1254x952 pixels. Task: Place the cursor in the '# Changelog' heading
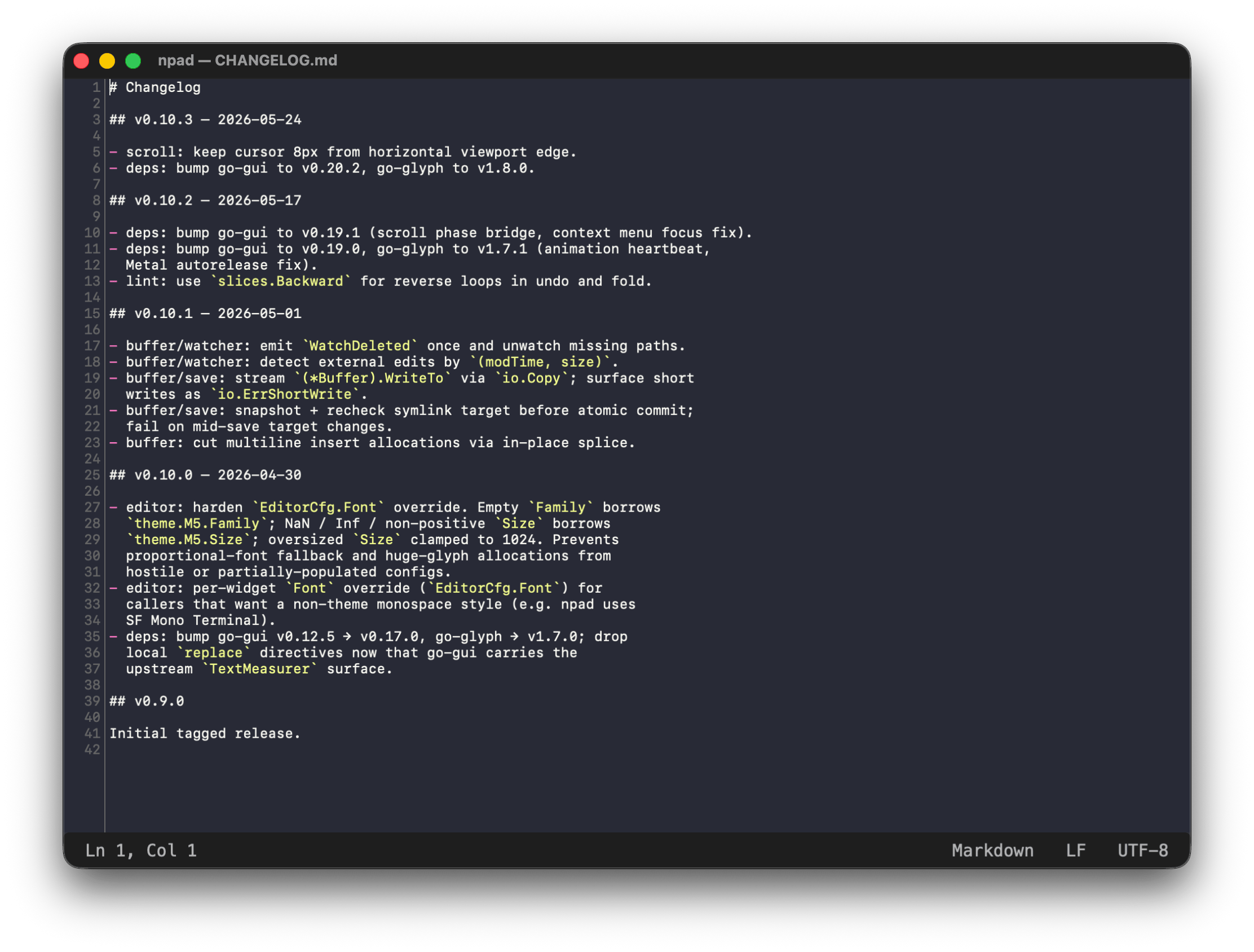(x=155, y=87)
